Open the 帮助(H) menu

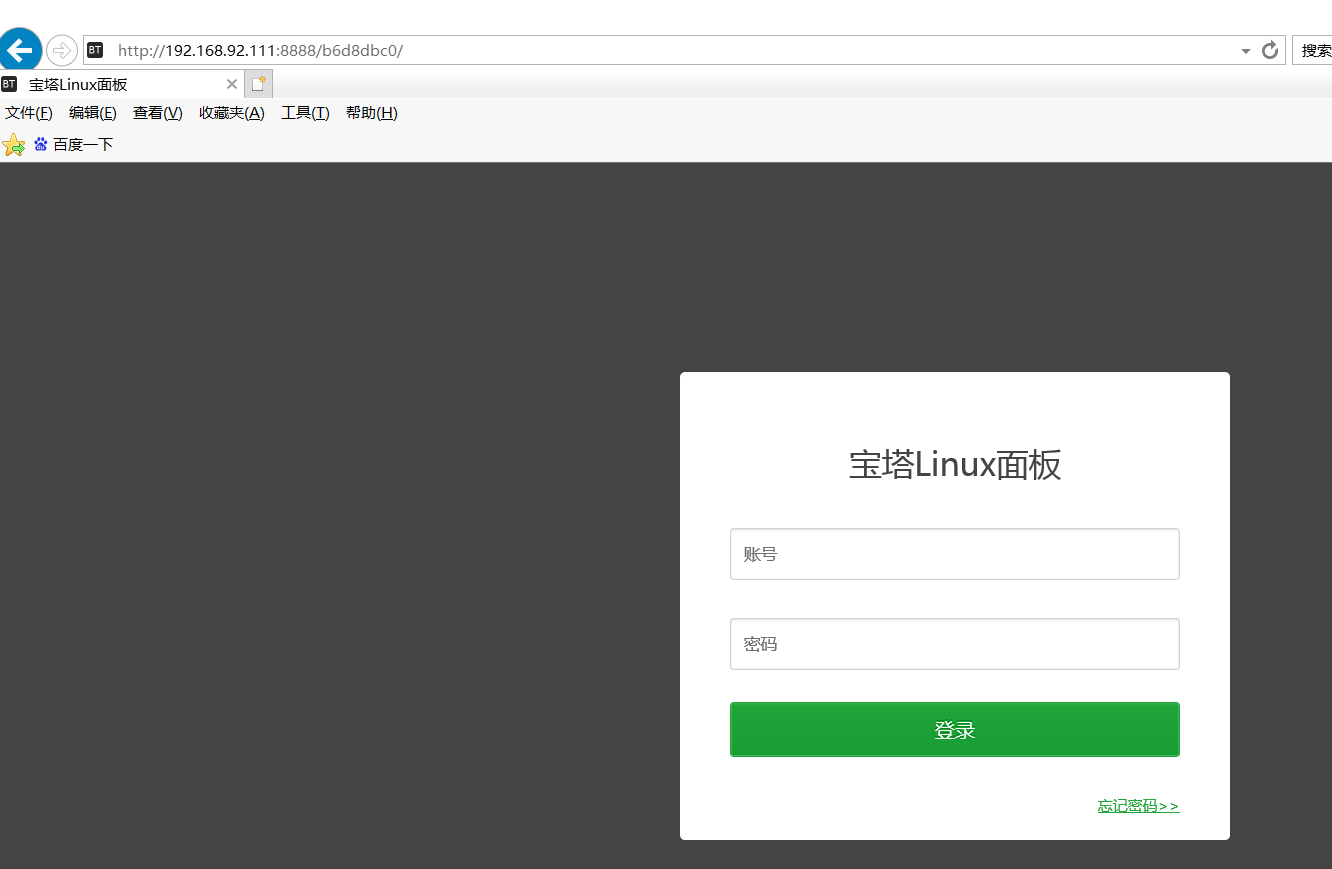372,113
